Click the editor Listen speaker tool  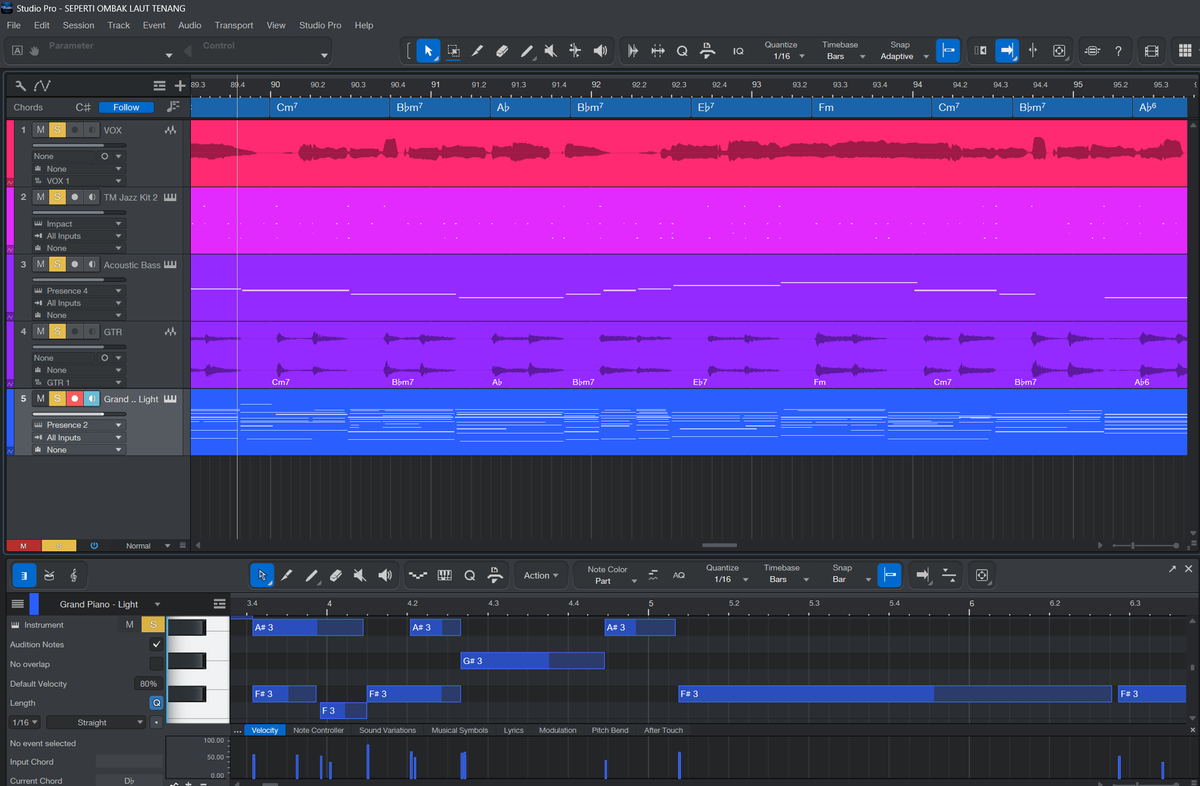[385, 575]
